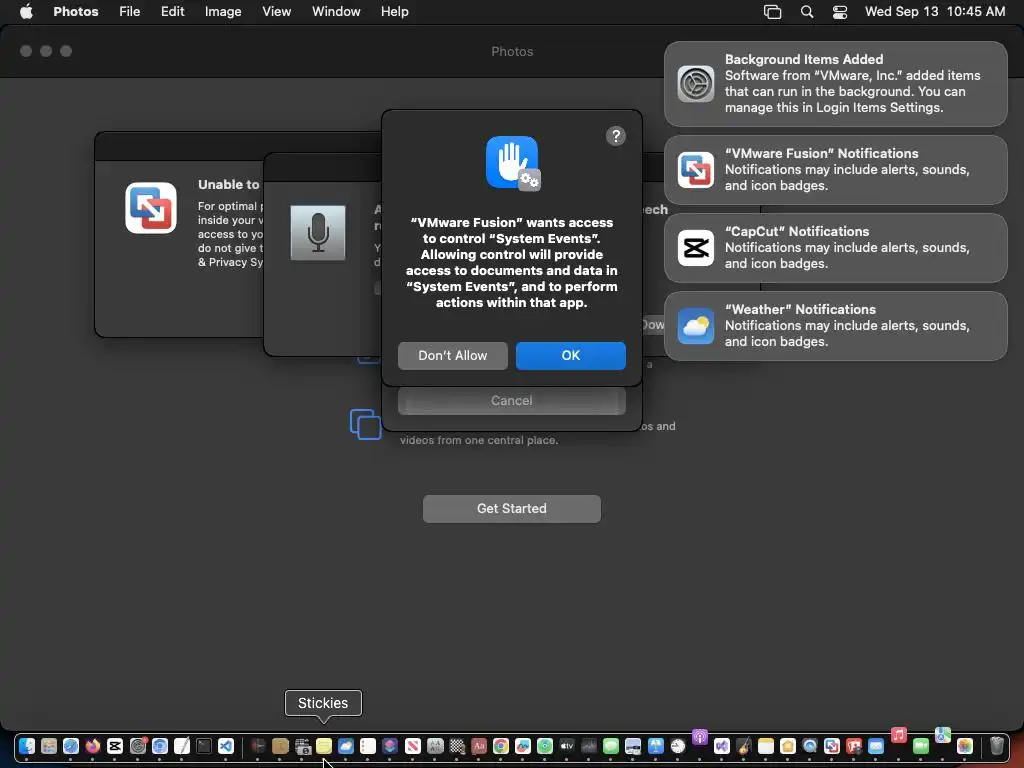The image size is (1024, 768).
Task: Click OK to allow VMware Fusion access
Action: pos(570,355)
